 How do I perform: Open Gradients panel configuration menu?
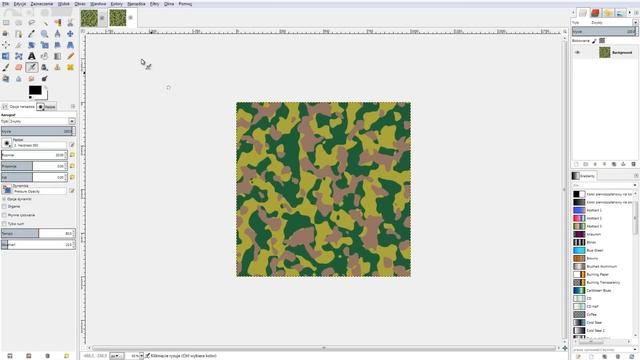(636, 176)
